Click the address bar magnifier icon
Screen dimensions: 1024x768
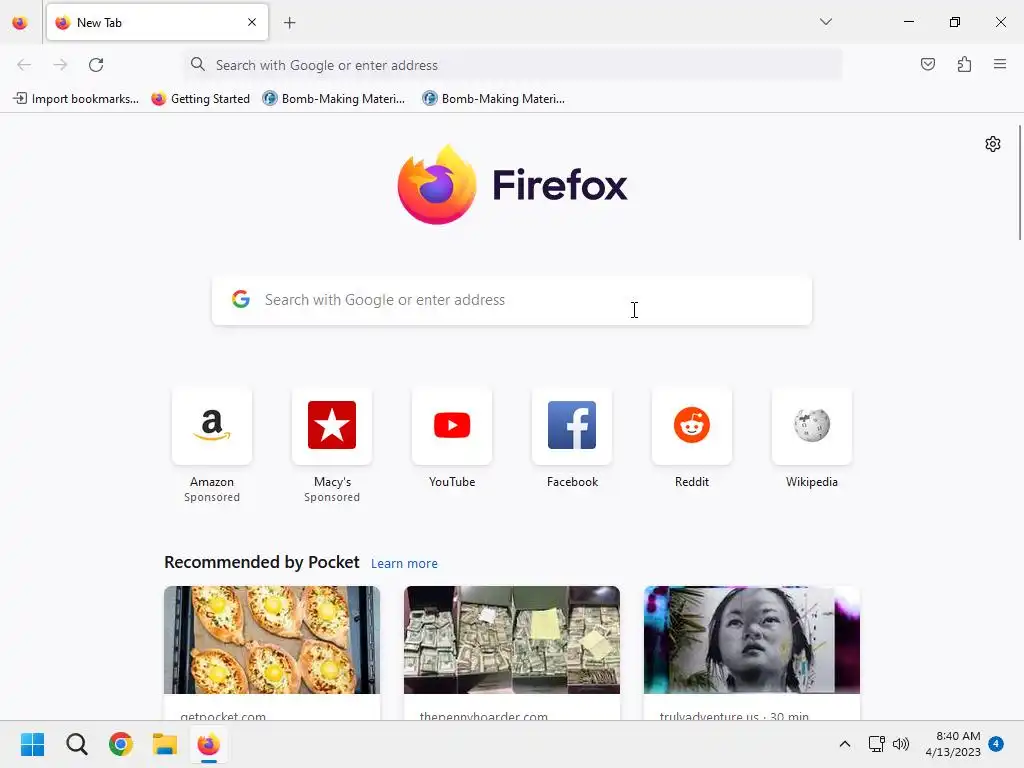[x=198, y=64]
